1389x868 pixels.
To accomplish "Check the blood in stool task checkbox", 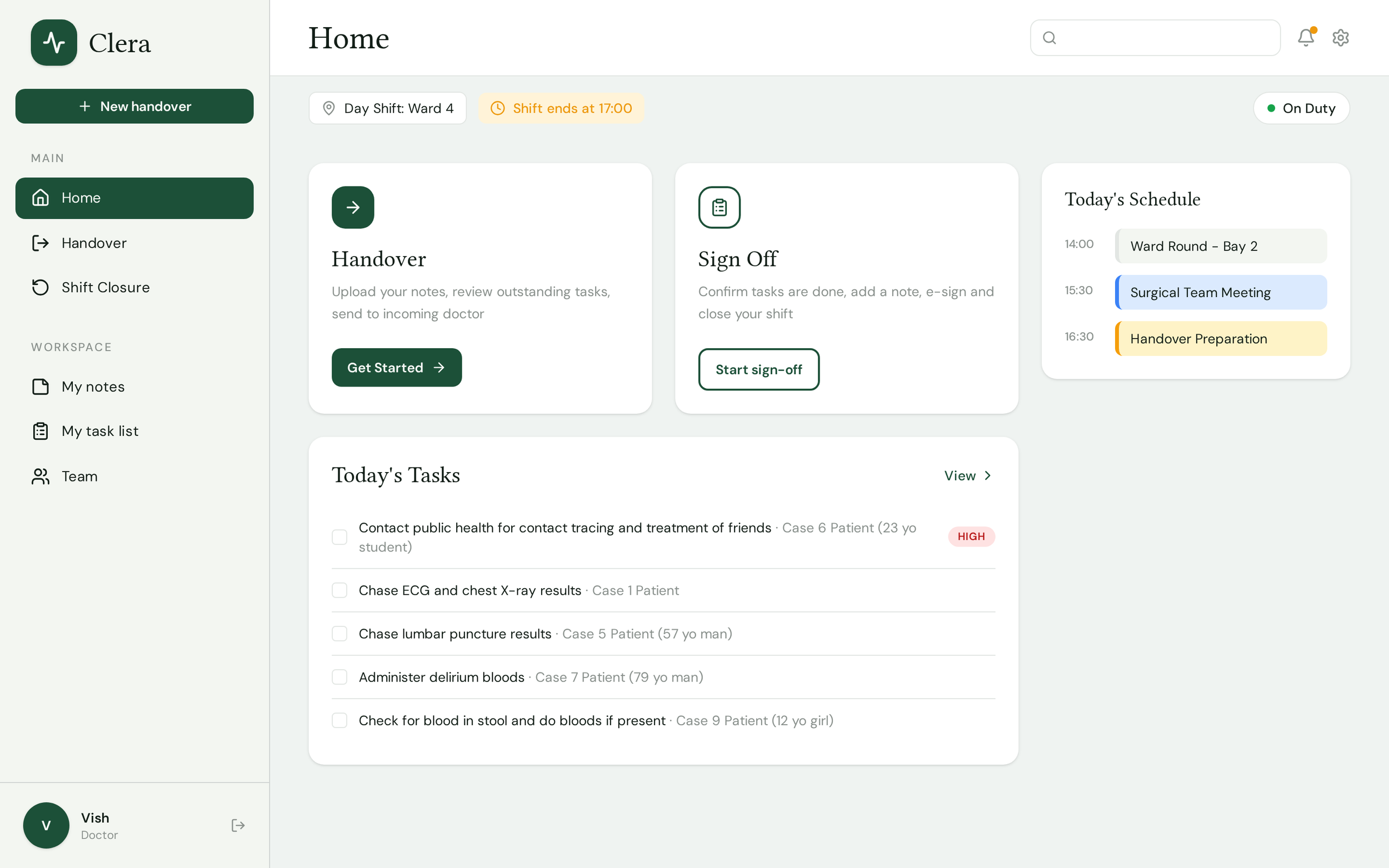I will (339, 720).
